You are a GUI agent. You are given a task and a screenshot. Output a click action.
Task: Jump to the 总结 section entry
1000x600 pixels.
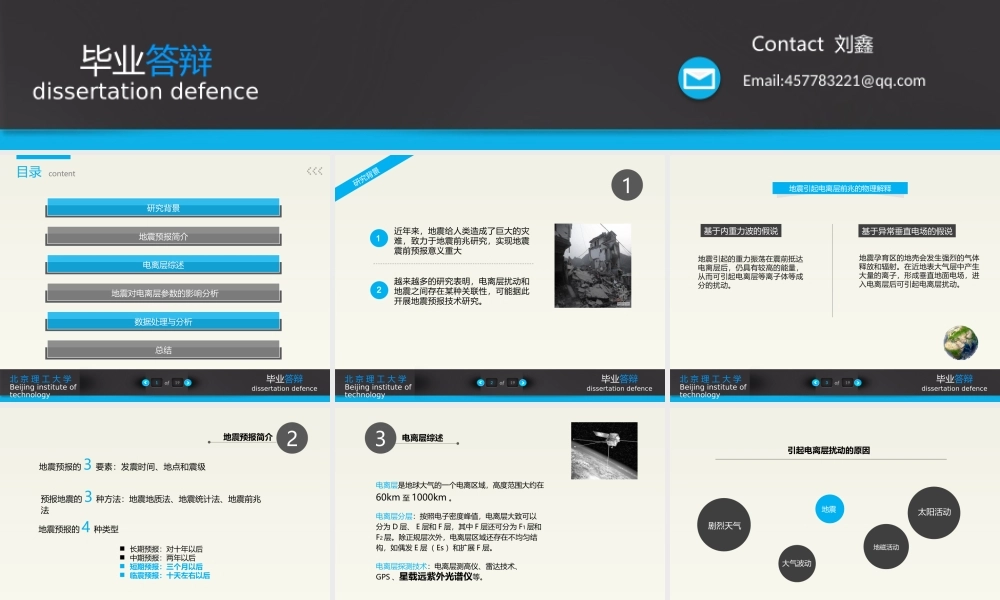(163, 350)
